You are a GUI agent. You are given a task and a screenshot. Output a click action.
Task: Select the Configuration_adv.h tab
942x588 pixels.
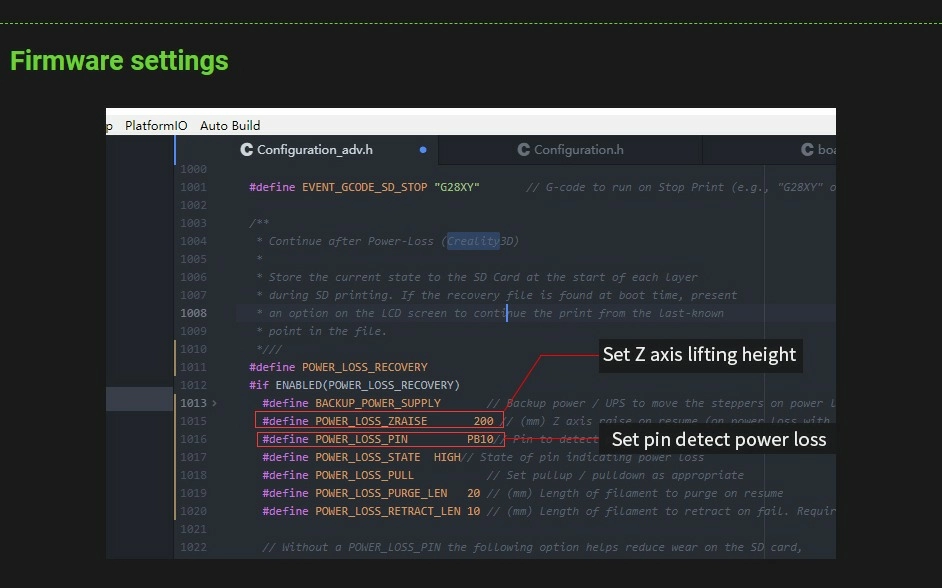(x=314, y=150)
